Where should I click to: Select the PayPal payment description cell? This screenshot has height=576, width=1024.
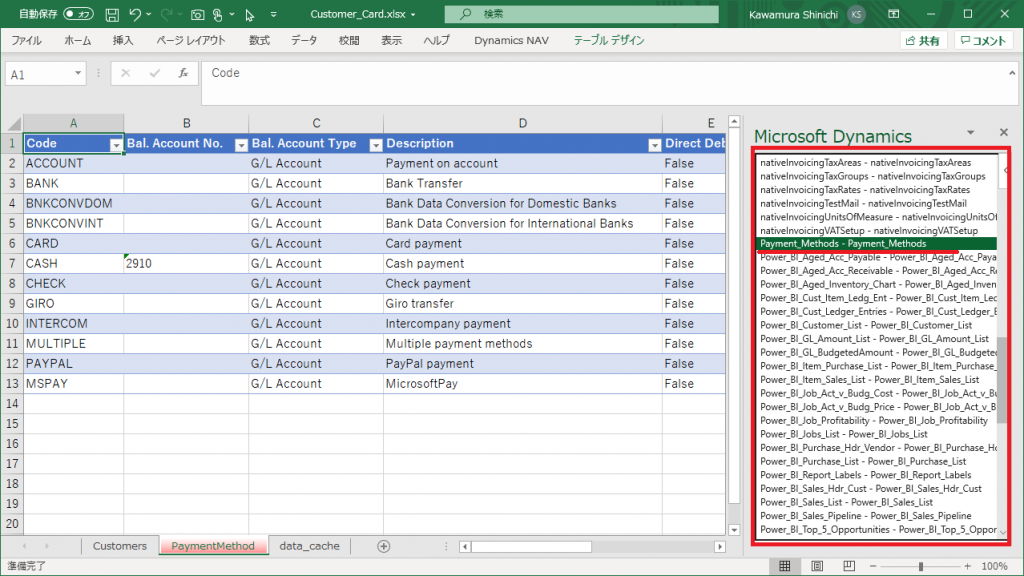[522, 363]
